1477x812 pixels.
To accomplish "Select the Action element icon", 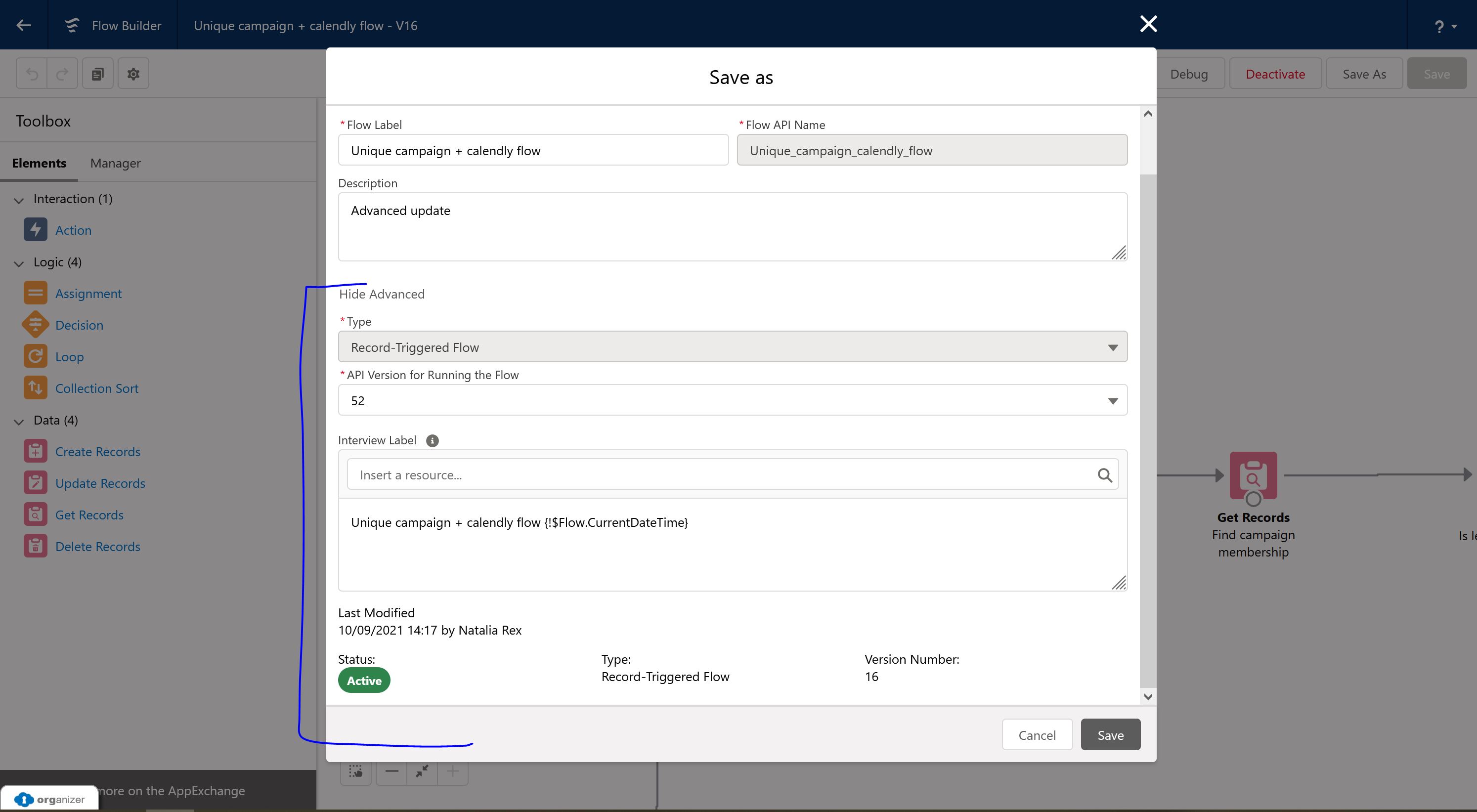I will (35, 229).
